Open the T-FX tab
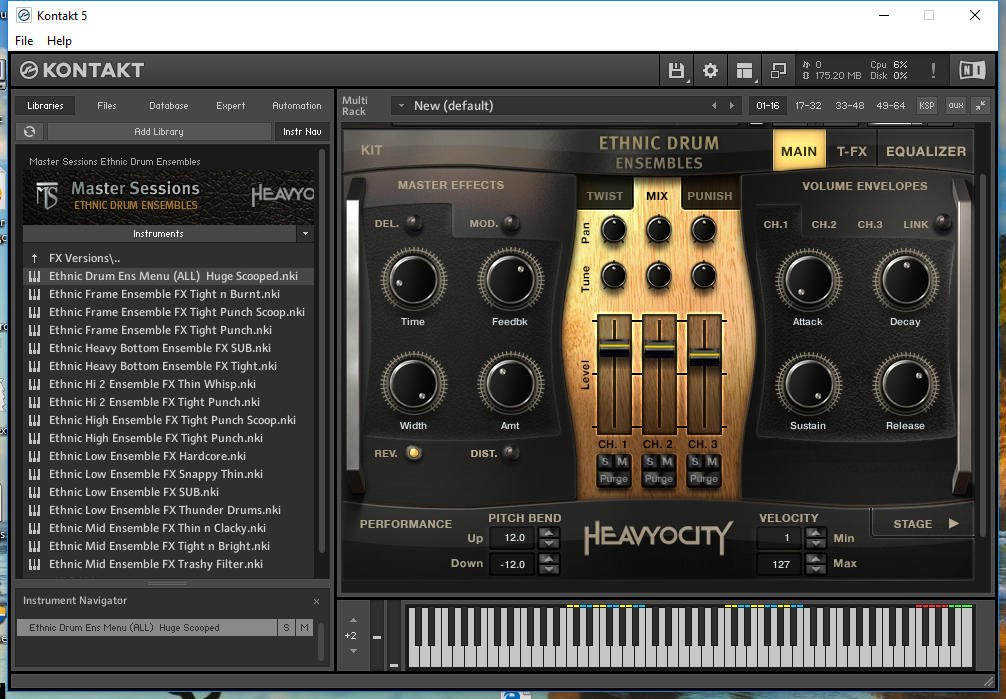1006x699 pixels. 851,151
